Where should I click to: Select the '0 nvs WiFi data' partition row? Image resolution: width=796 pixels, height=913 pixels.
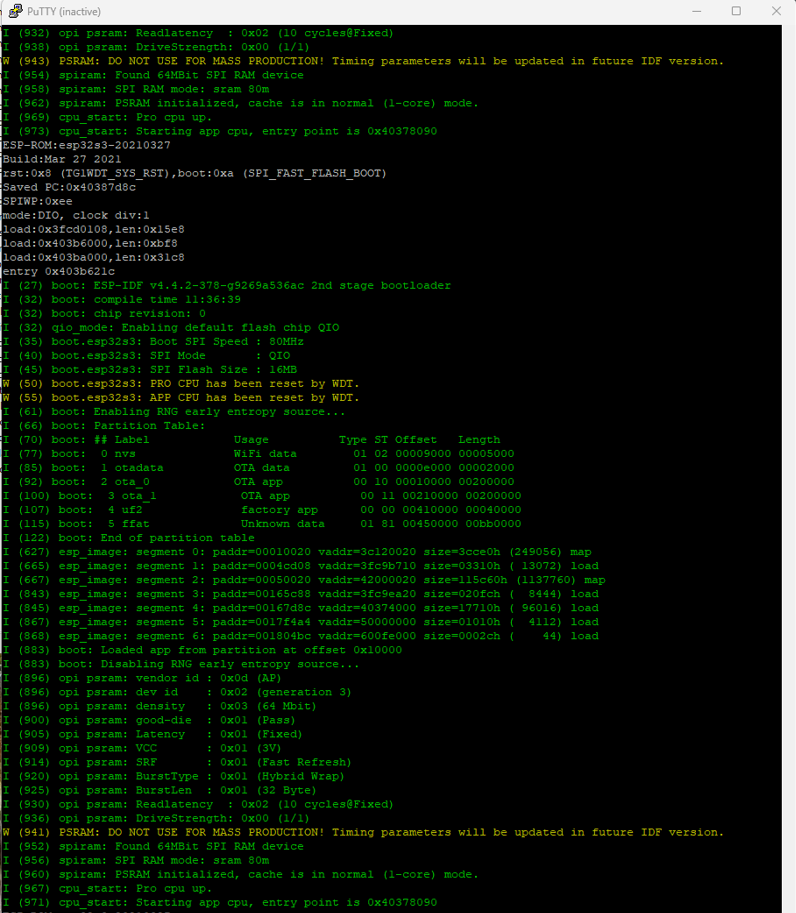tap(259, 454)
